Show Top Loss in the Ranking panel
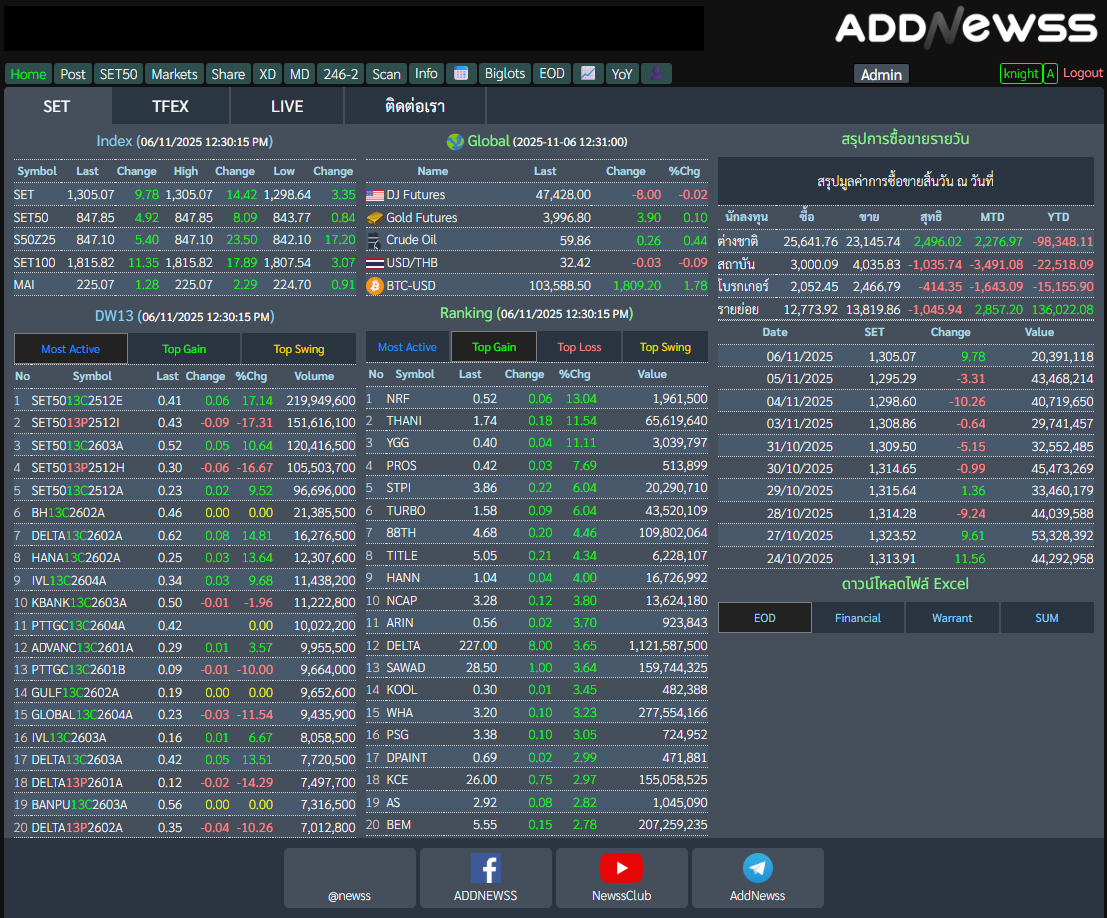 579,347
